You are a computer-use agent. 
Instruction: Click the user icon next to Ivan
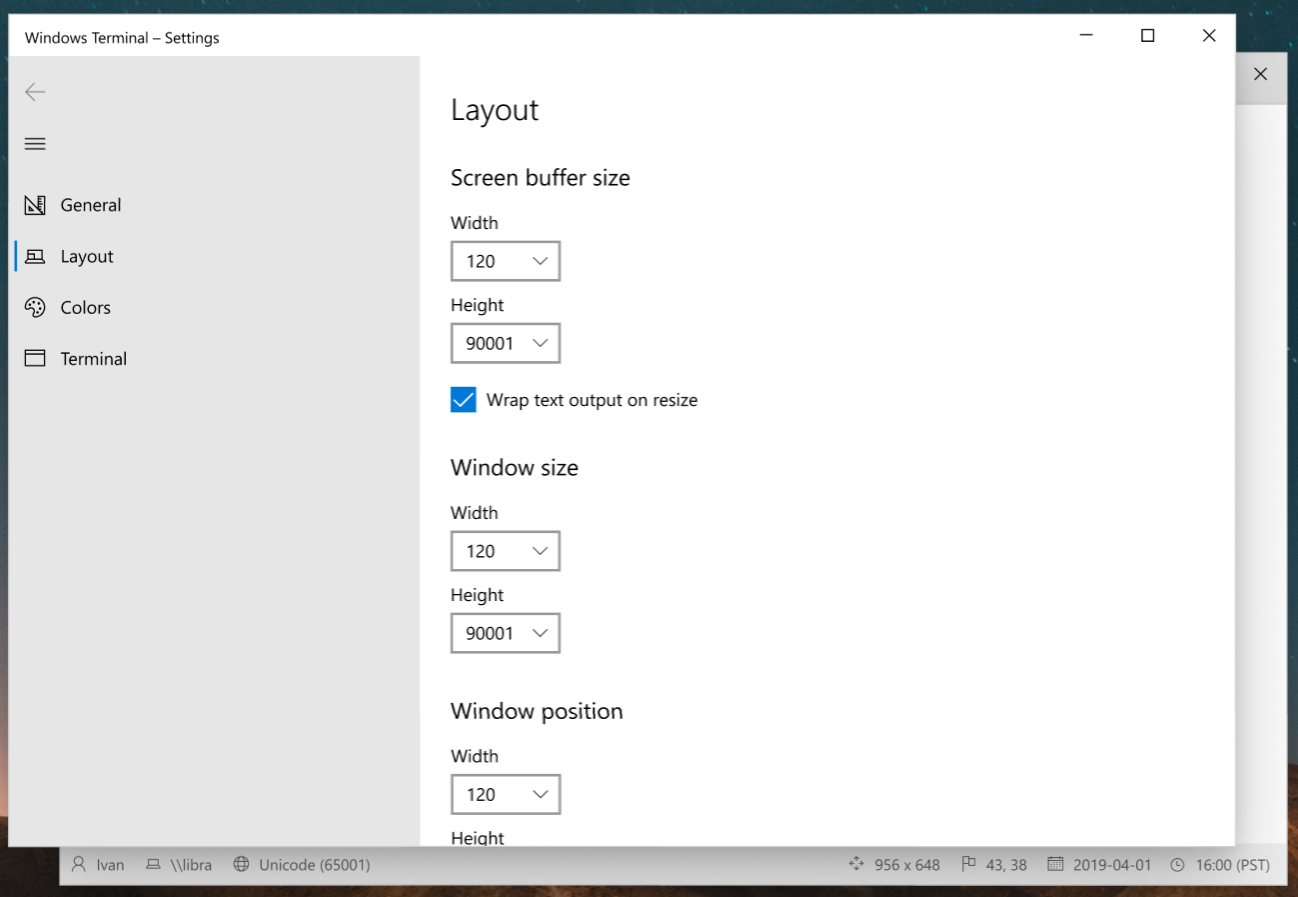[79, 864]
